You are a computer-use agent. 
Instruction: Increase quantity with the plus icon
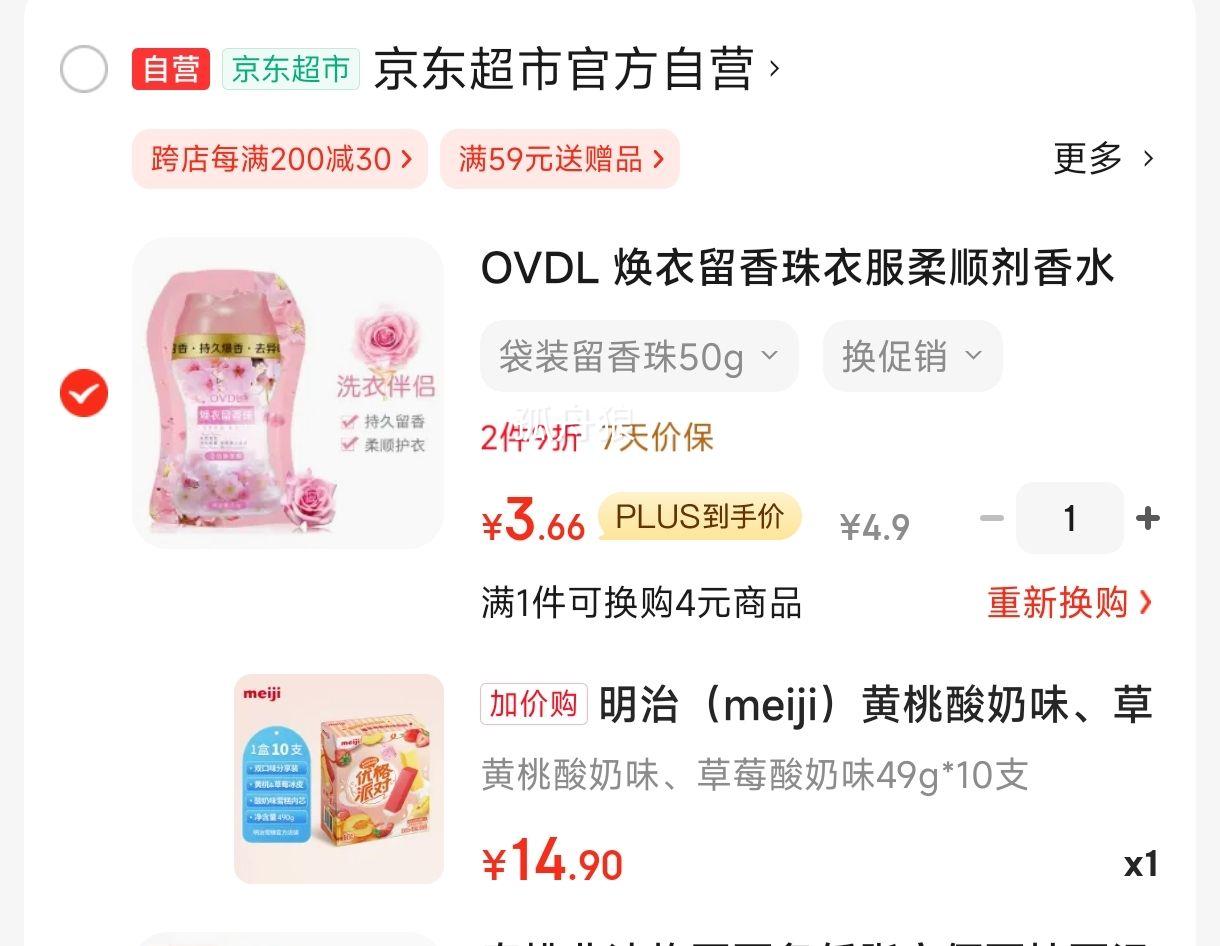(1148, 518)
